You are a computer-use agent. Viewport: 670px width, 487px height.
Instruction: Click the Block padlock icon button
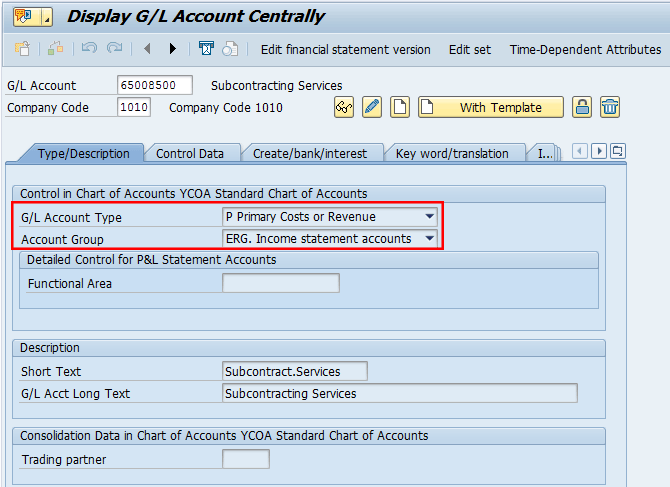(582, 108)
